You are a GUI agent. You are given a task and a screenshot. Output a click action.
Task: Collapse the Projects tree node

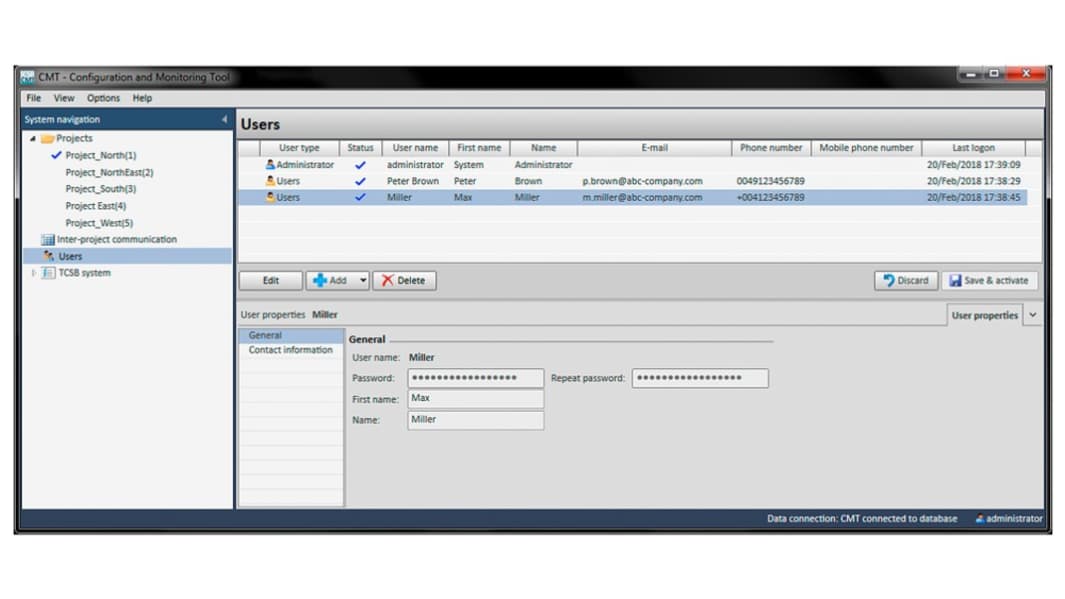coord(33,139)
